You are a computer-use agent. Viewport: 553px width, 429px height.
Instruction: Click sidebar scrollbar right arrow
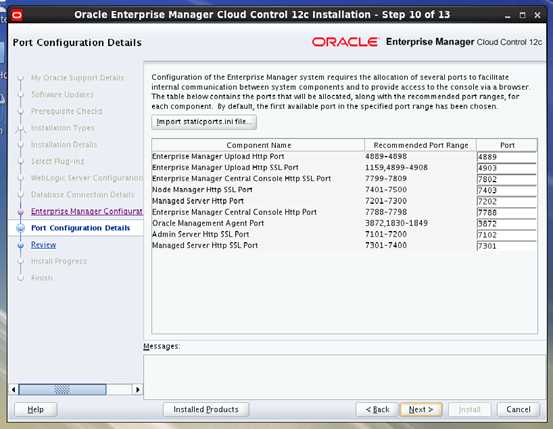(138, 389)
